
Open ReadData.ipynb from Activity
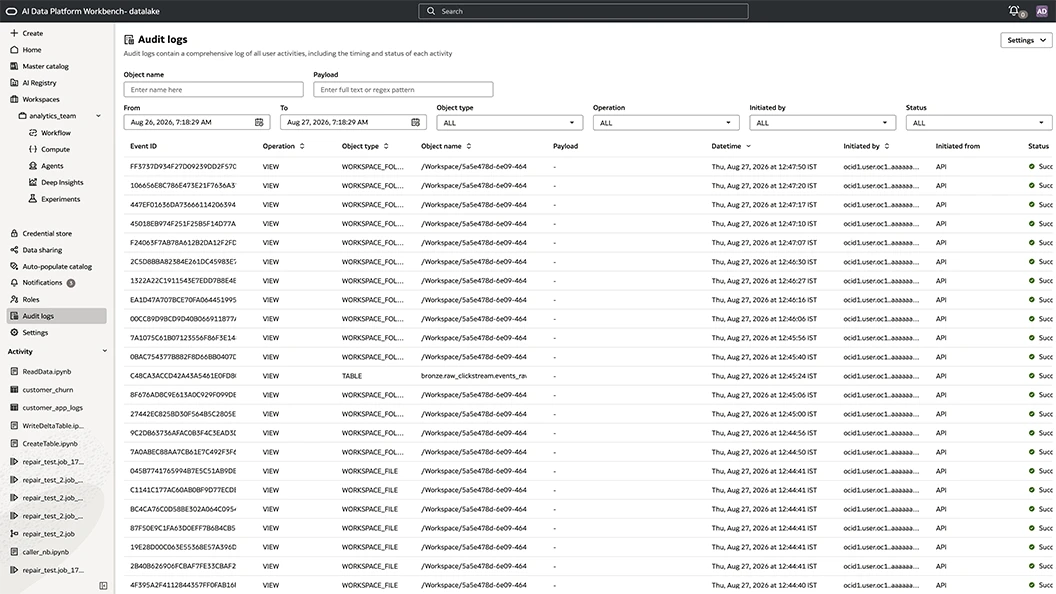pyautogui.click(x=46, y=372)
